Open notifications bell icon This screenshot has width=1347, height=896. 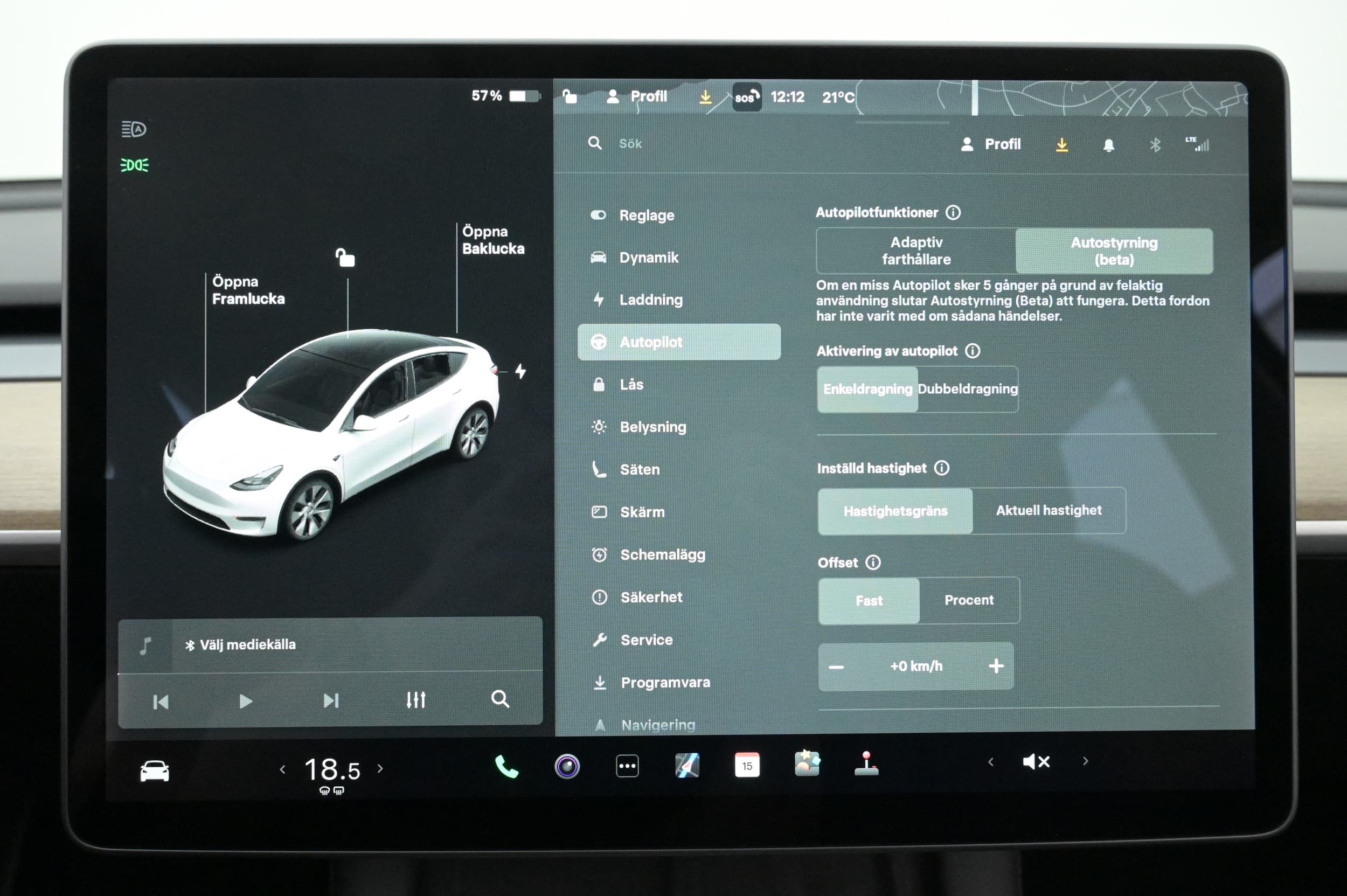1108,145
